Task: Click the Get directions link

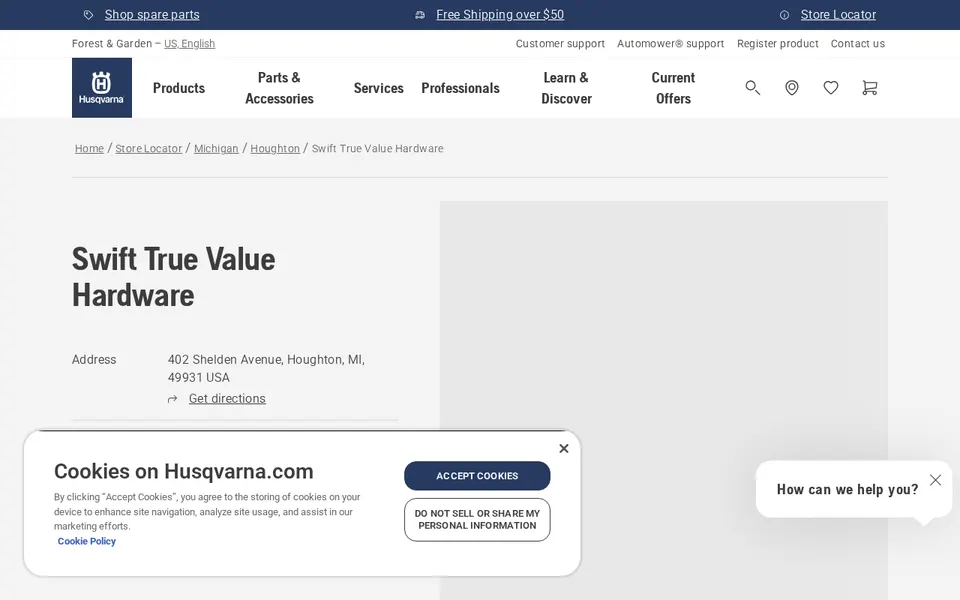Action: [x=227, y=399]
